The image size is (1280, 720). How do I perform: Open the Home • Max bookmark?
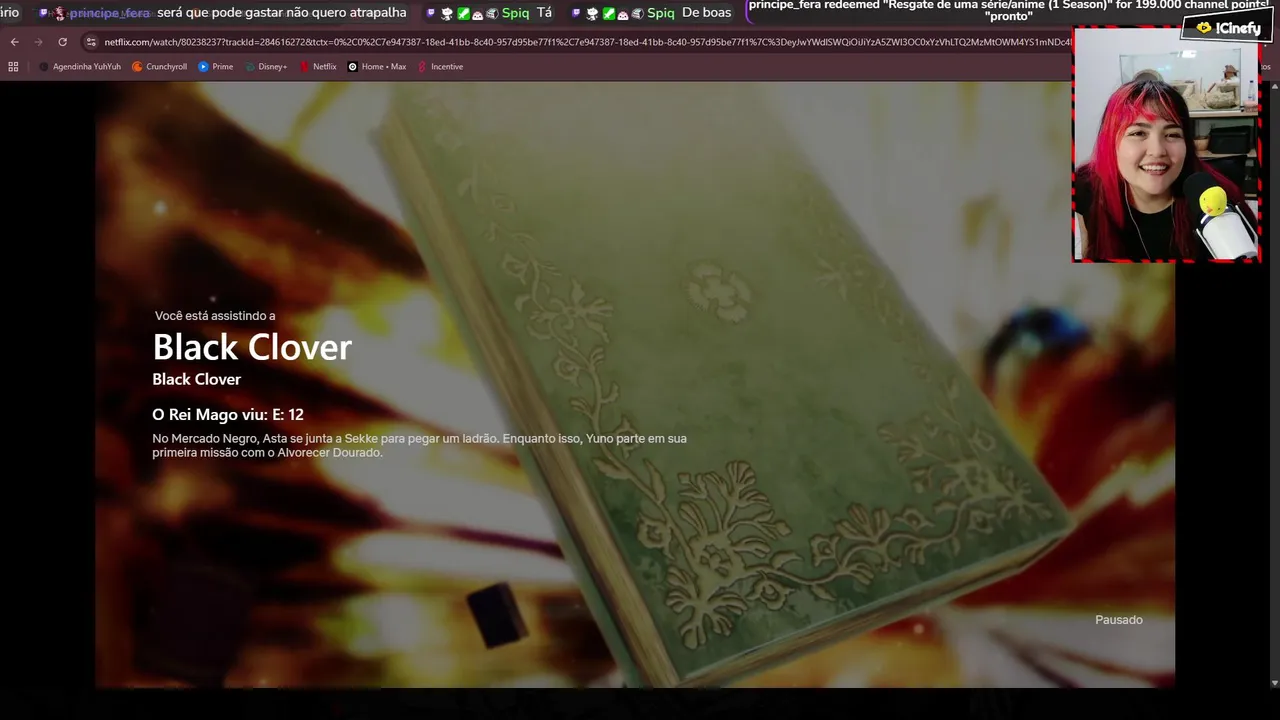376,67
